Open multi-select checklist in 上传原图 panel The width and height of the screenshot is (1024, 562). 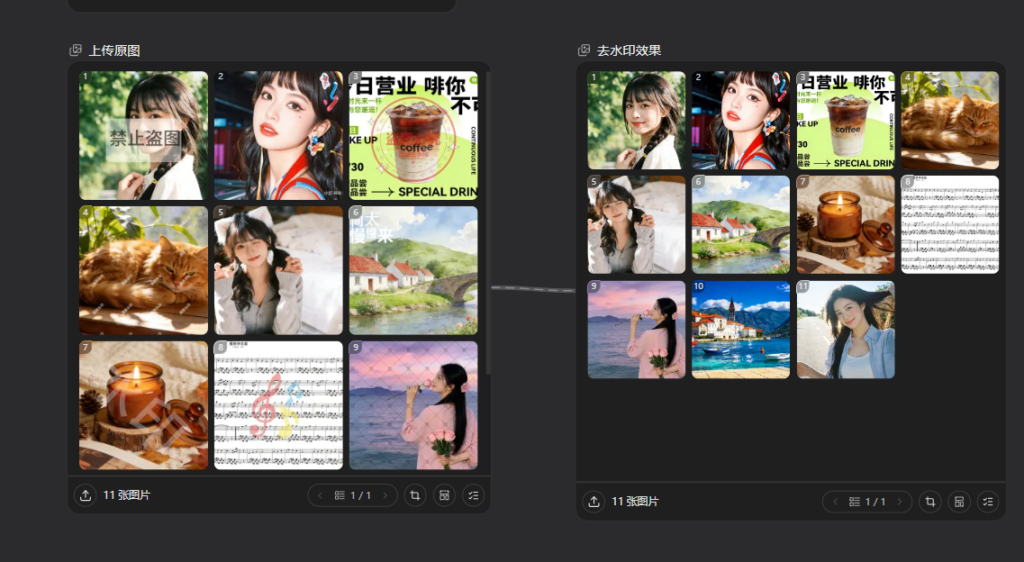tap(473, 495)
